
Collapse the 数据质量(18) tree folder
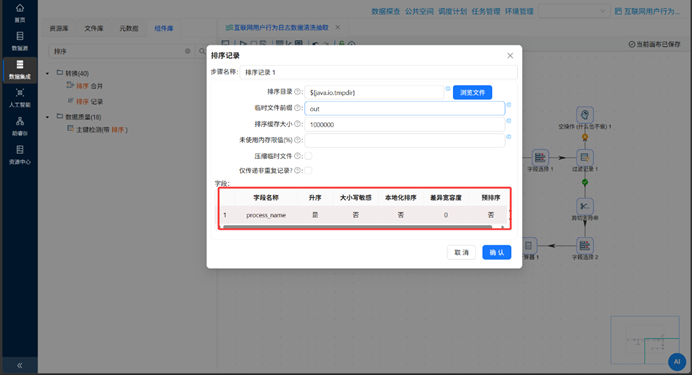[48, 117]
